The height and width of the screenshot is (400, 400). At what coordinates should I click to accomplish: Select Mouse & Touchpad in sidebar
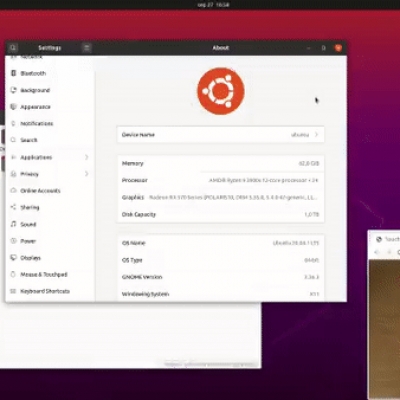[x=50, y=274]
